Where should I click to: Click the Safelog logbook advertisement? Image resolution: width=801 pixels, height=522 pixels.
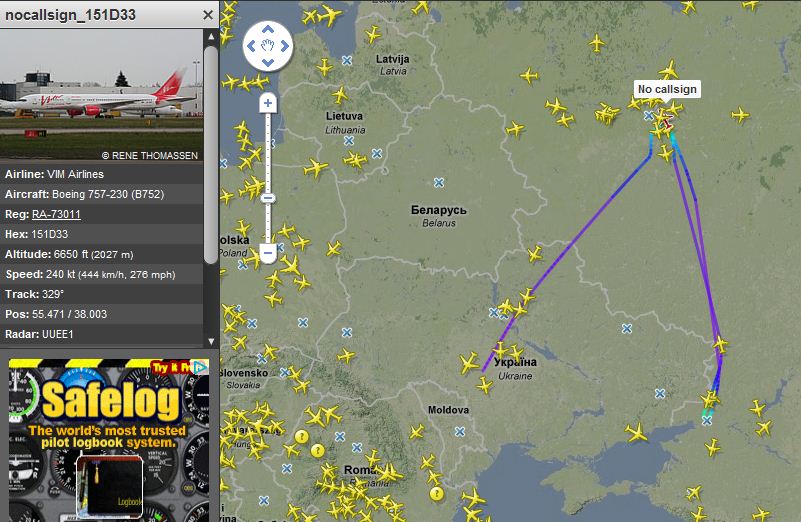[x=109, y=440]
